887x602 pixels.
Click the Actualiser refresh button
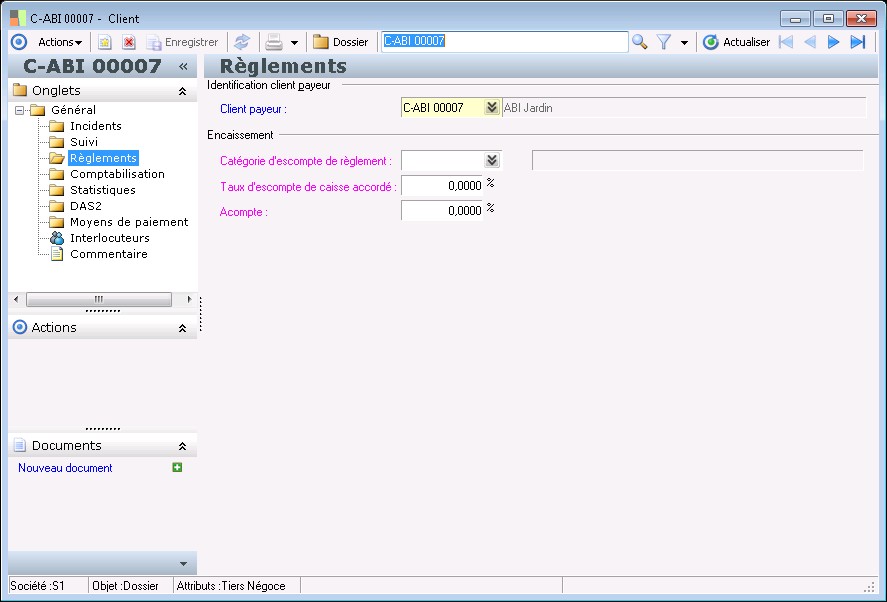(736, 42)
